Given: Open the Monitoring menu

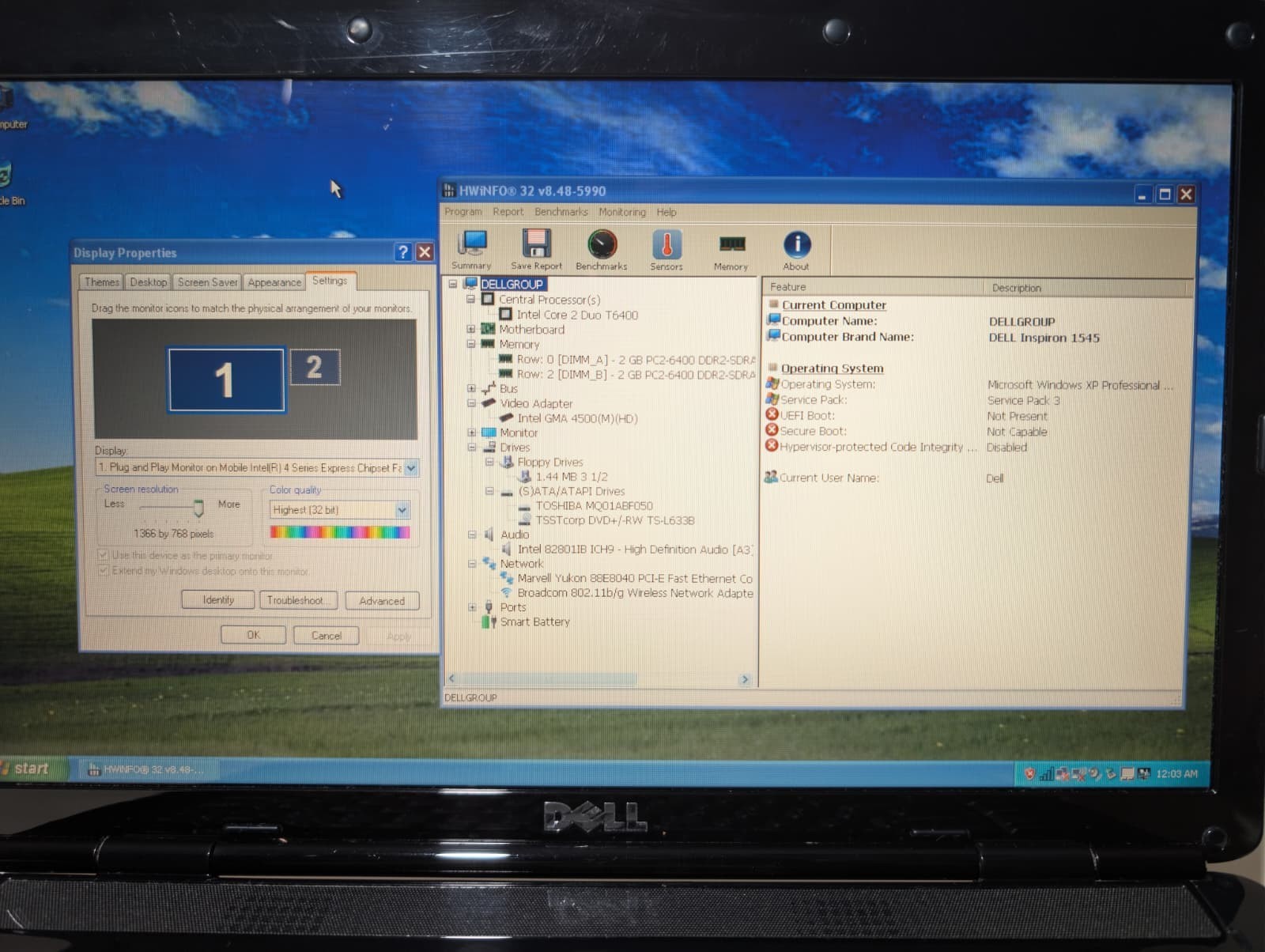Looking at the screenshot, I should (622, 212).
